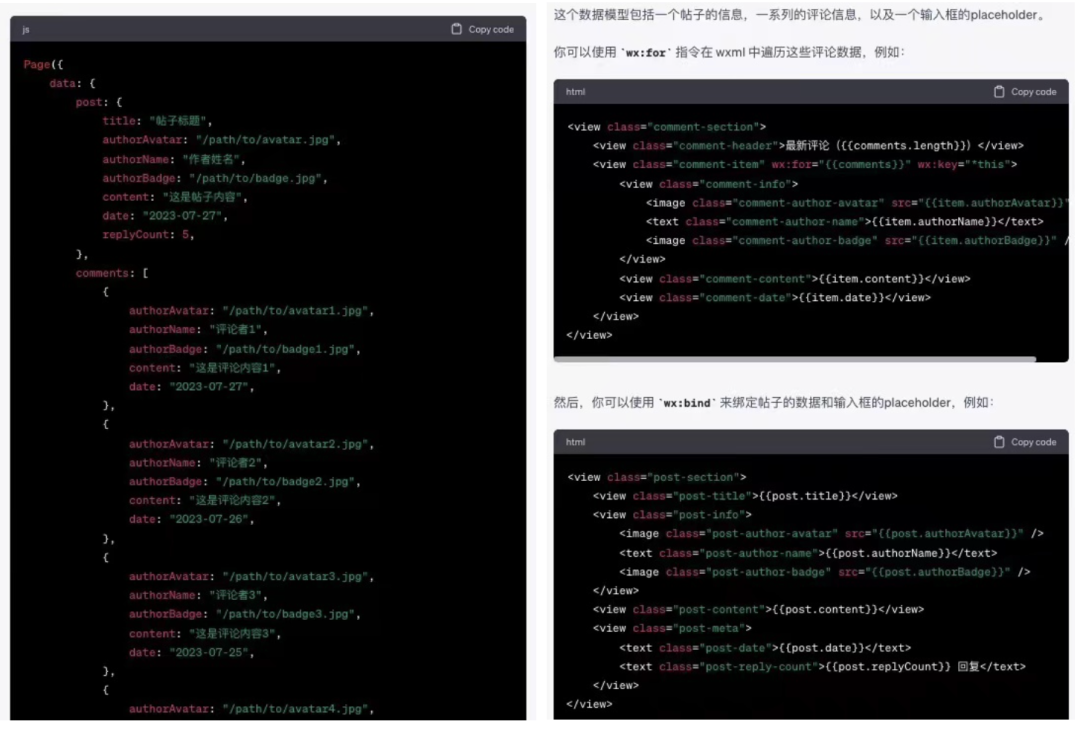Click the "Page({" line in the js code

[x=43, y=64]
